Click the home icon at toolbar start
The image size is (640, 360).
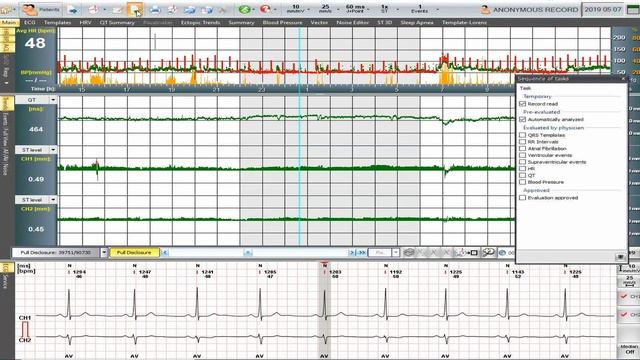[6, 9]
